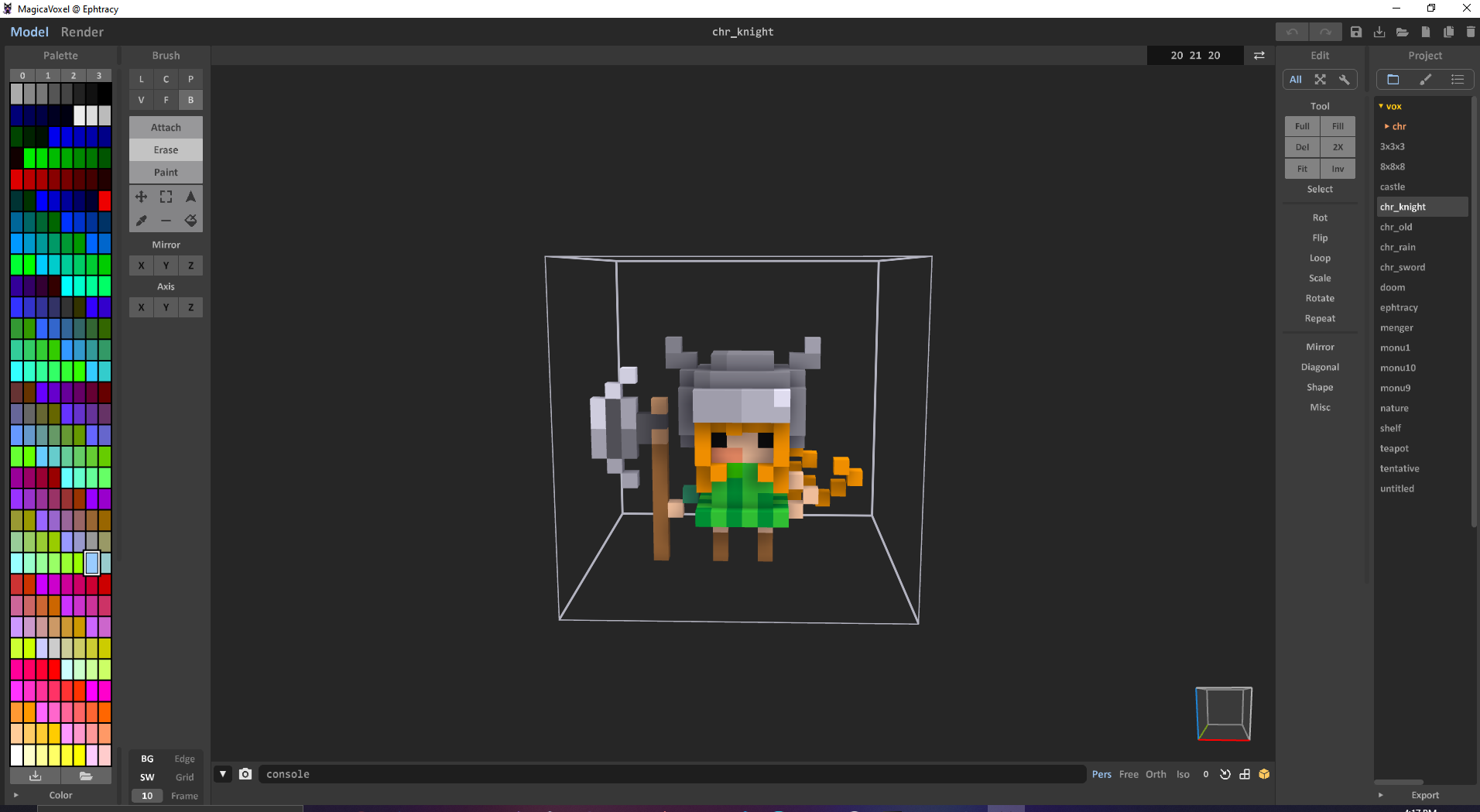
Task: Select the selected light-blue palette swatch
Action: (92, 563)
